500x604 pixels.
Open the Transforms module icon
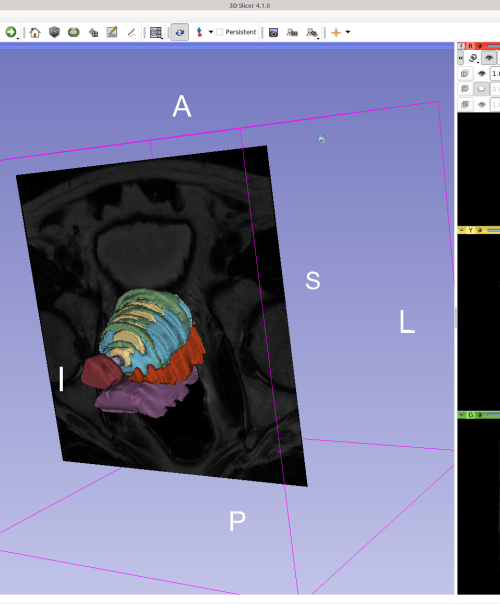click(93, 32)
